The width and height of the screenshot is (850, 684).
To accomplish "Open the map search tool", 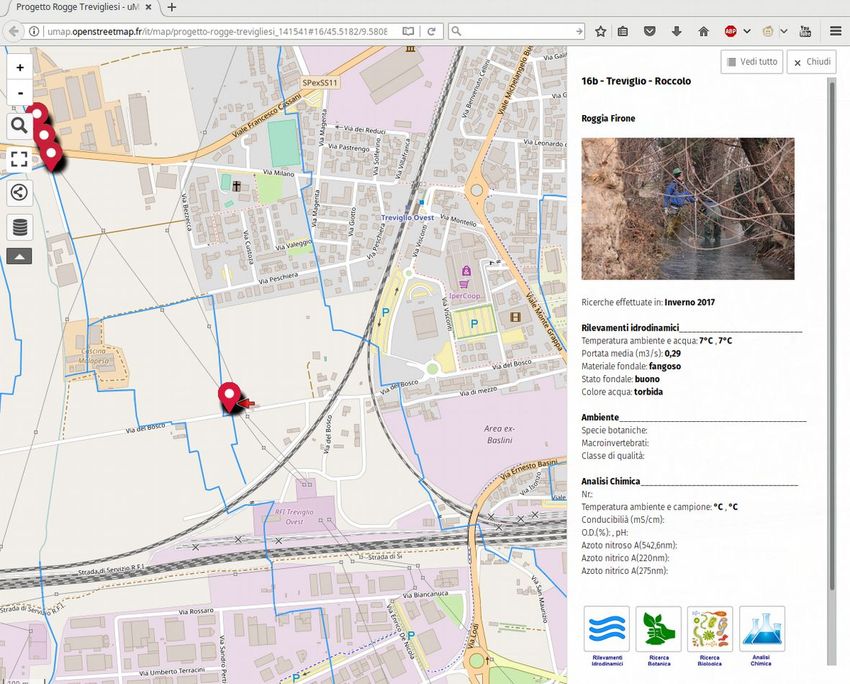I will pyautogui.click(x=20, y=125).
